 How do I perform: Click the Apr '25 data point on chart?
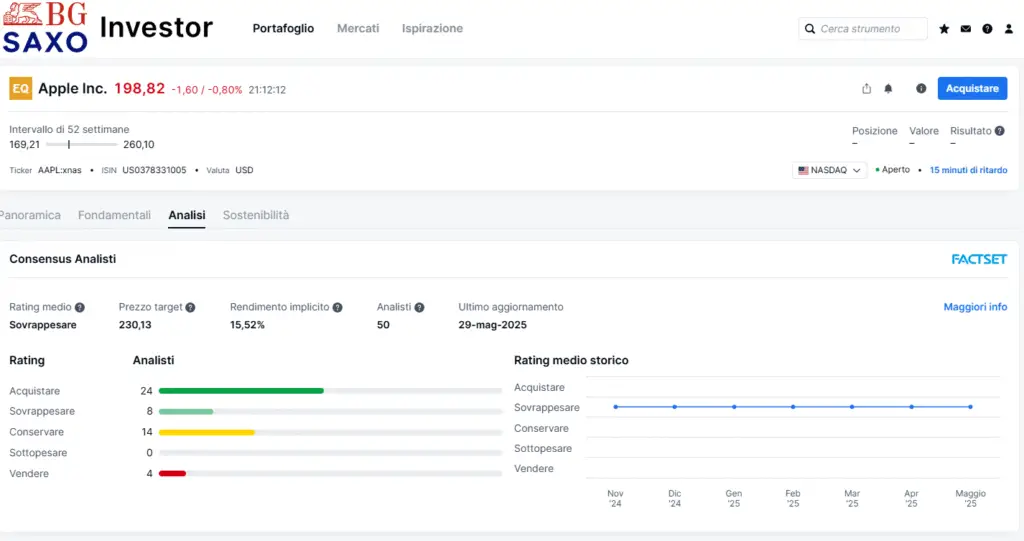pyautogui.click(x=912, y=407)
